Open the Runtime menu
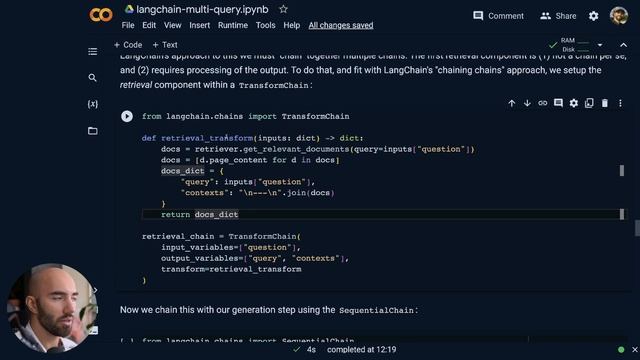640x360 pixels. pos(233,25)
